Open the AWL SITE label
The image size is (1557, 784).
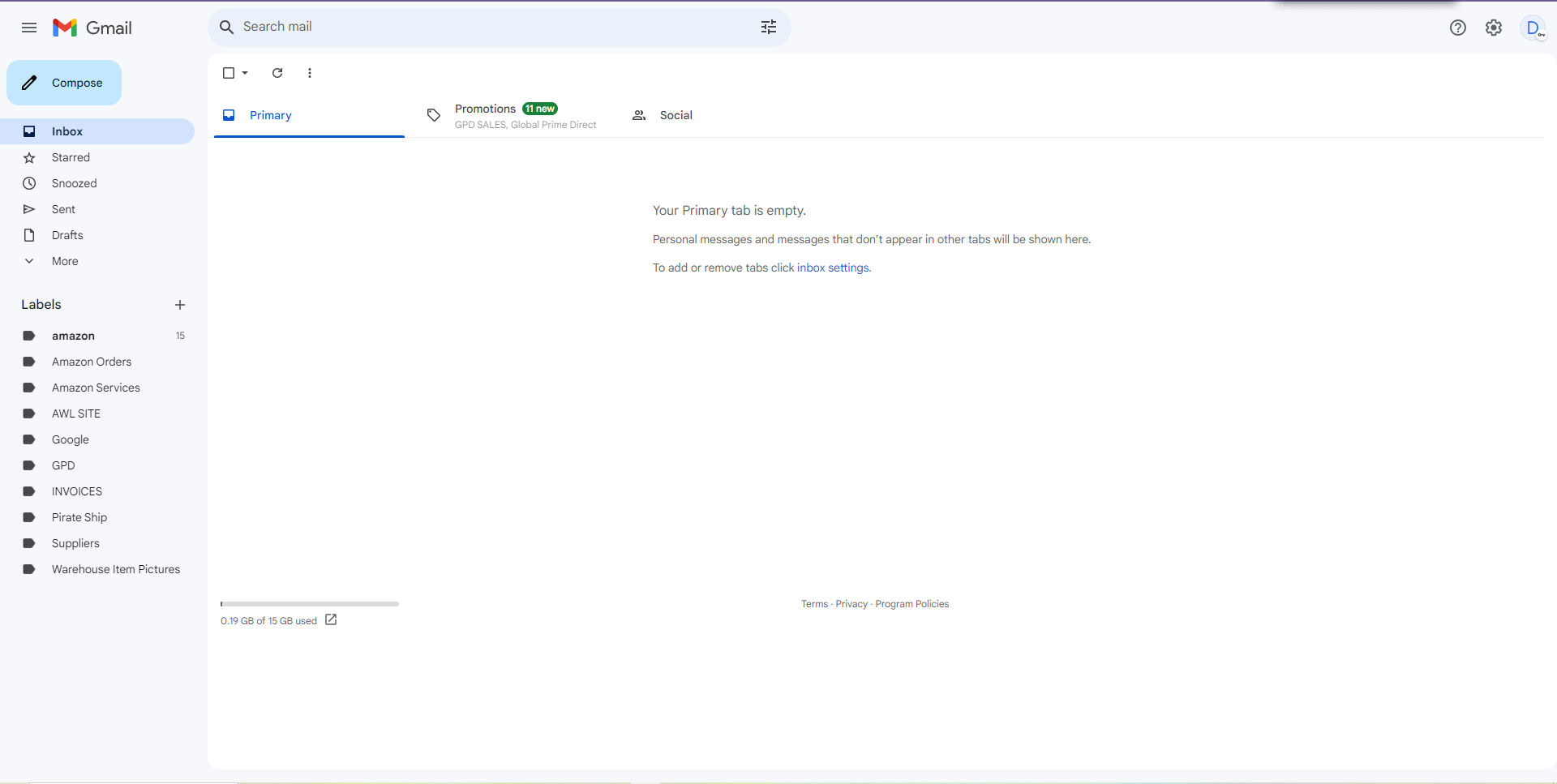[x=97, y=413]
